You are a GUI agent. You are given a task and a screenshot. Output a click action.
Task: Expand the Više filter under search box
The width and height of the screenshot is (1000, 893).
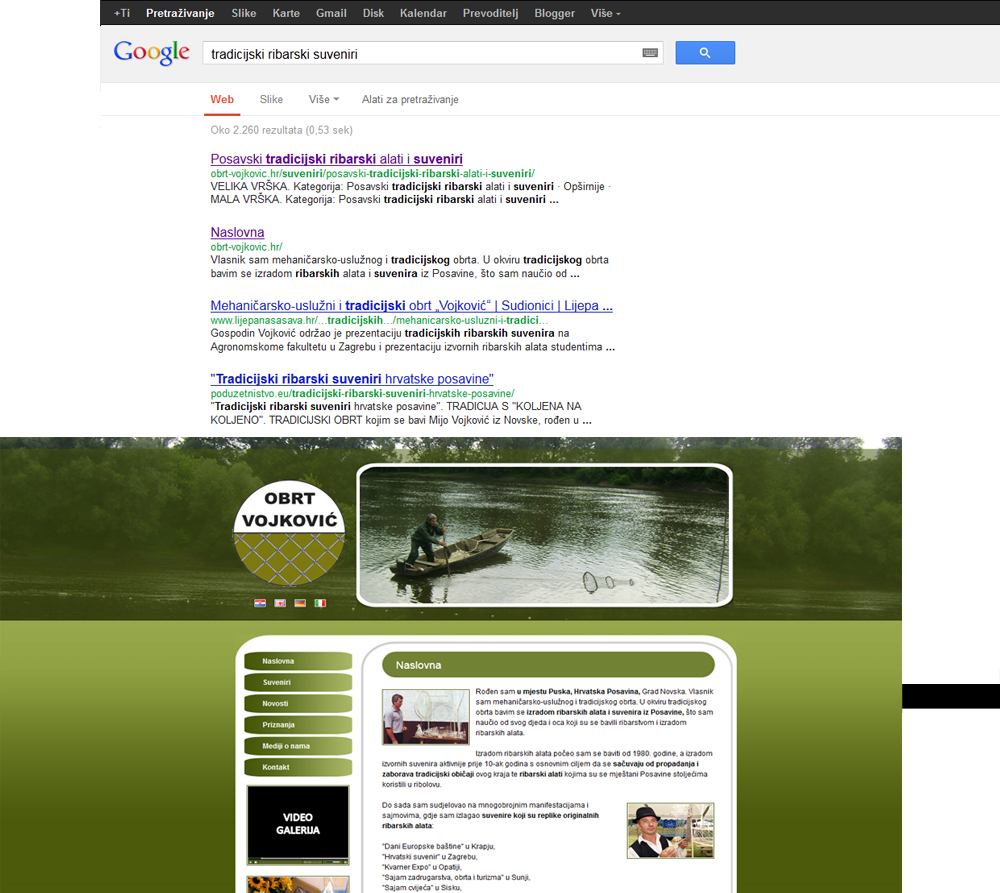[x=323, y=100]
